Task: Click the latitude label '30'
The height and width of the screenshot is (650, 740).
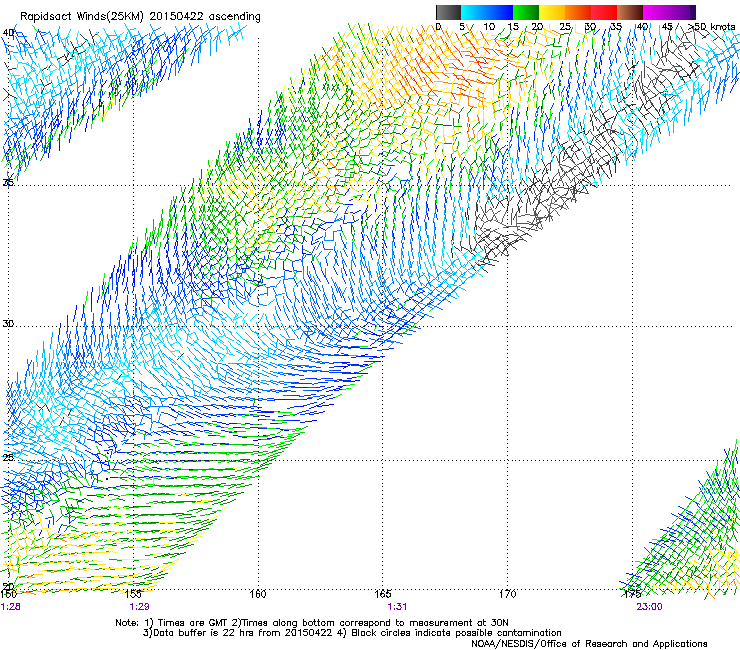Action: point(8,324)
